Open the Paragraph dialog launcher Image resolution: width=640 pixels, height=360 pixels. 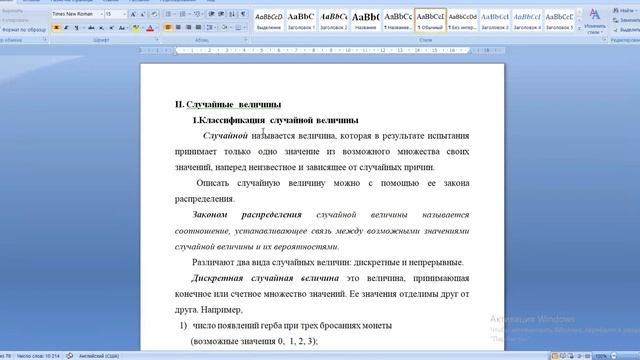click(x=246, y=39)
